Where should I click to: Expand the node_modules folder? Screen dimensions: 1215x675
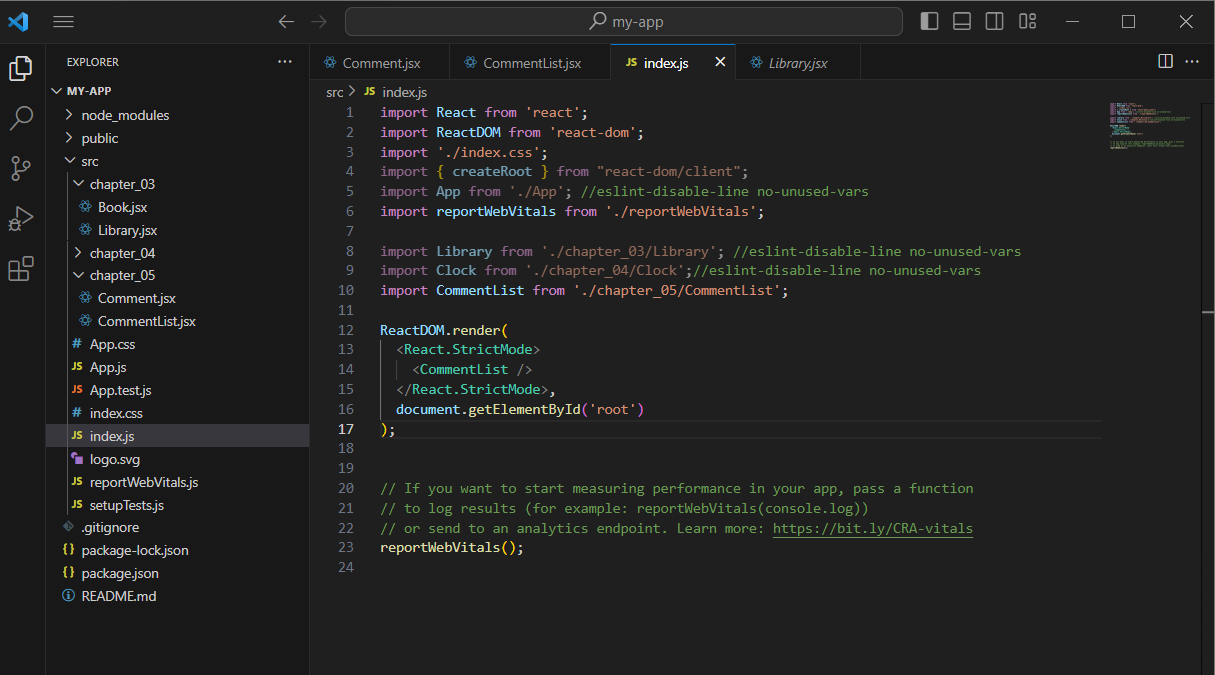click(125, 115)
